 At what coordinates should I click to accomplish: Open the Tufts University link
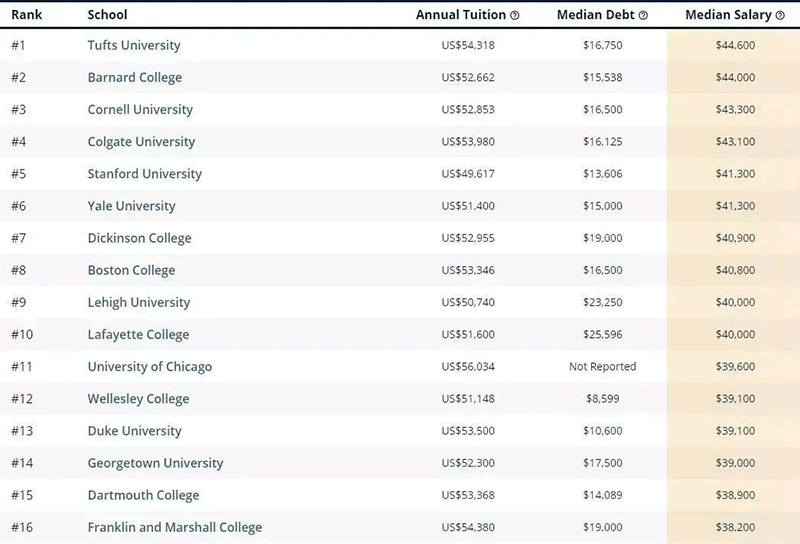click(134, 45)
